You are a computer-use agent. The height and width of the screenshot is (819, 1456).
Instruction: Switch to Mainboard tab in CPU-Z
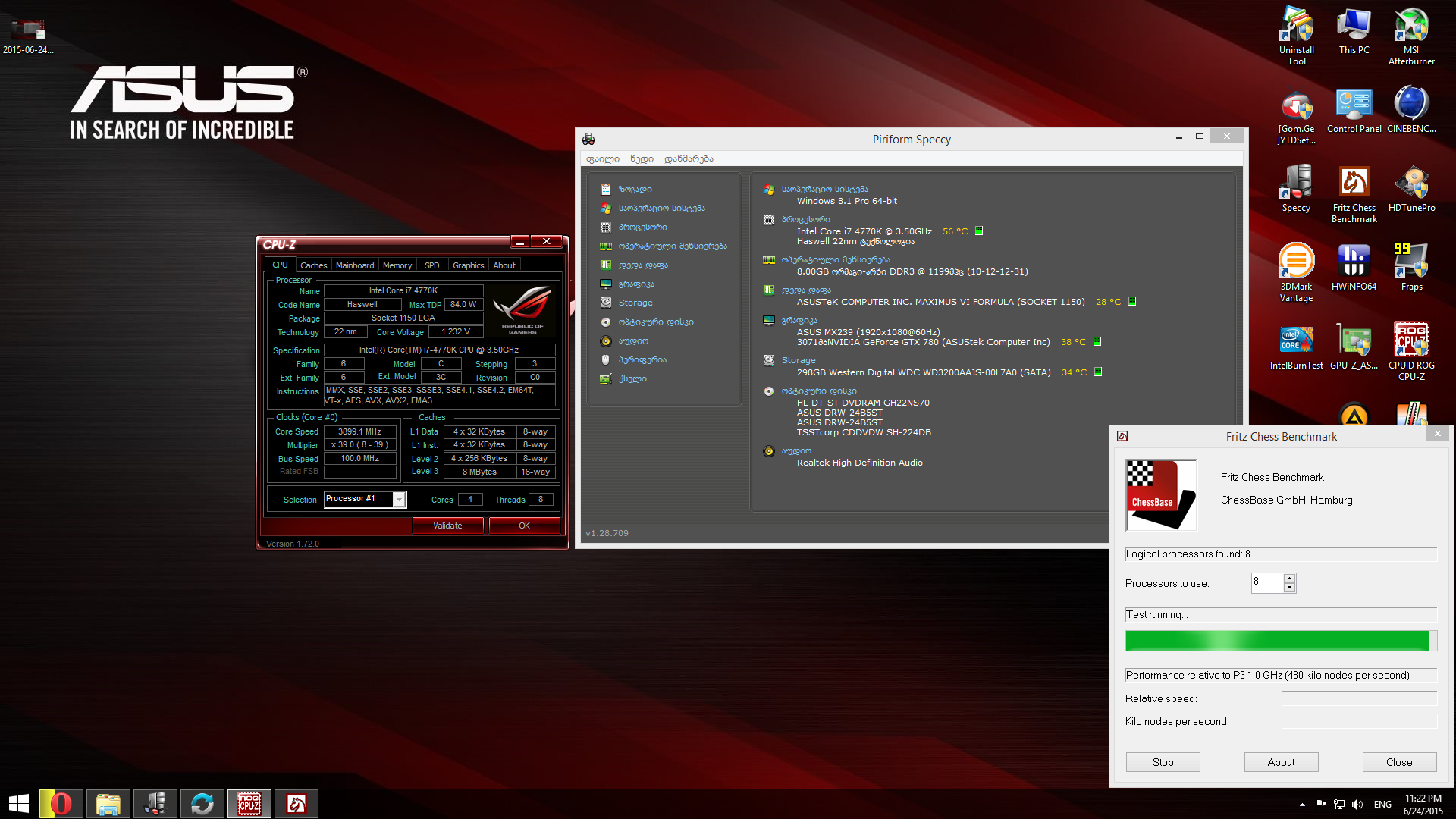pyautogui.click(x=354, y=265)
